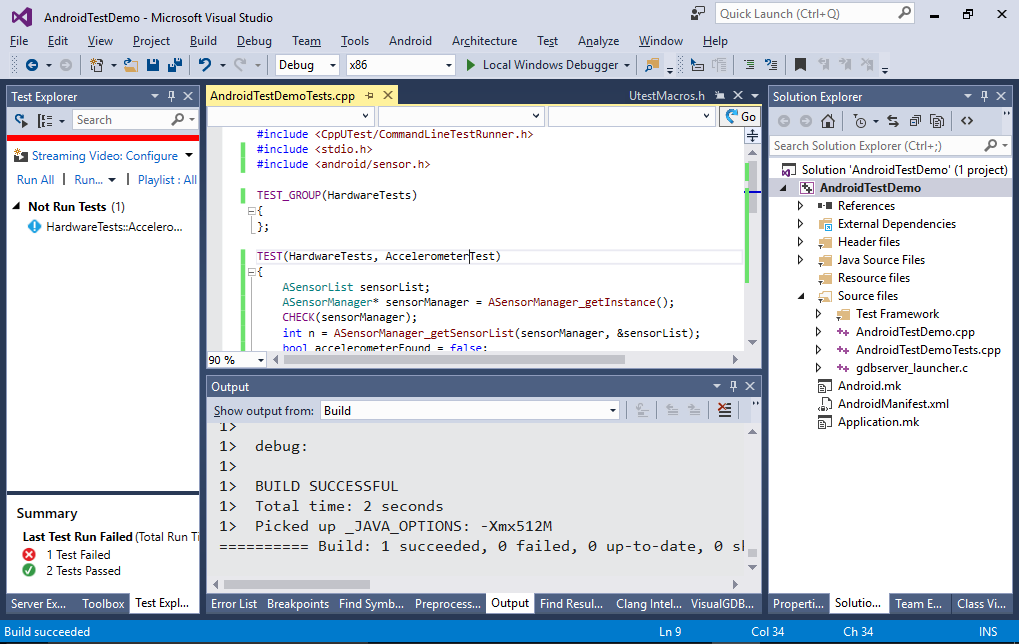Click the feedback icon beside Quick Launch
The image size is (1019, 644).
[697, 13]
